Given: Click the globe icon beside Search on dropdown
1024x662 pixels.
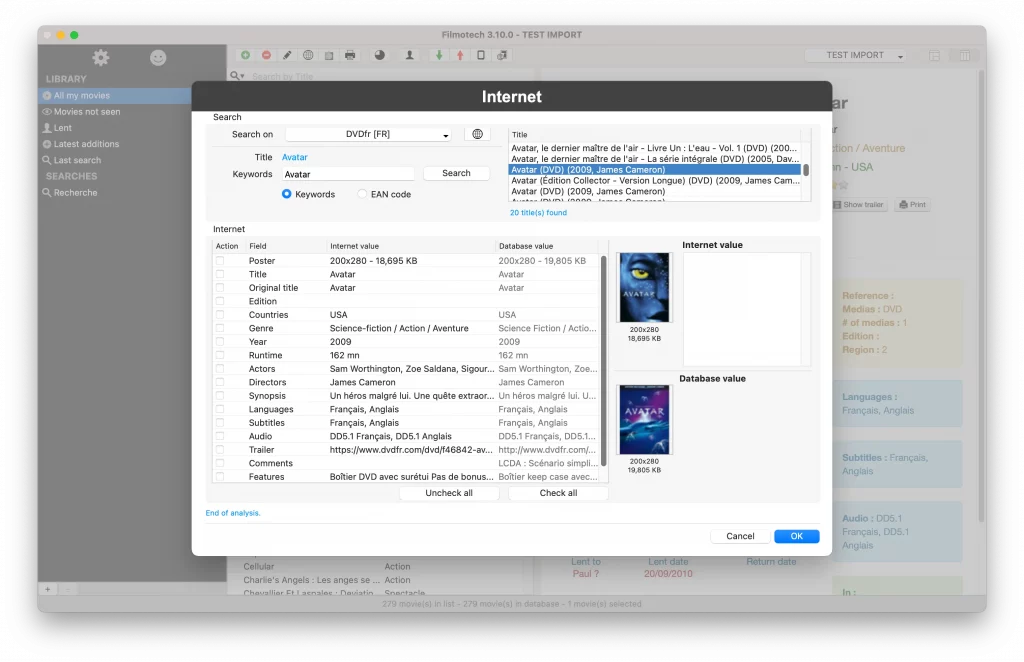Looking at the screenshot, I should pos(477,134).
